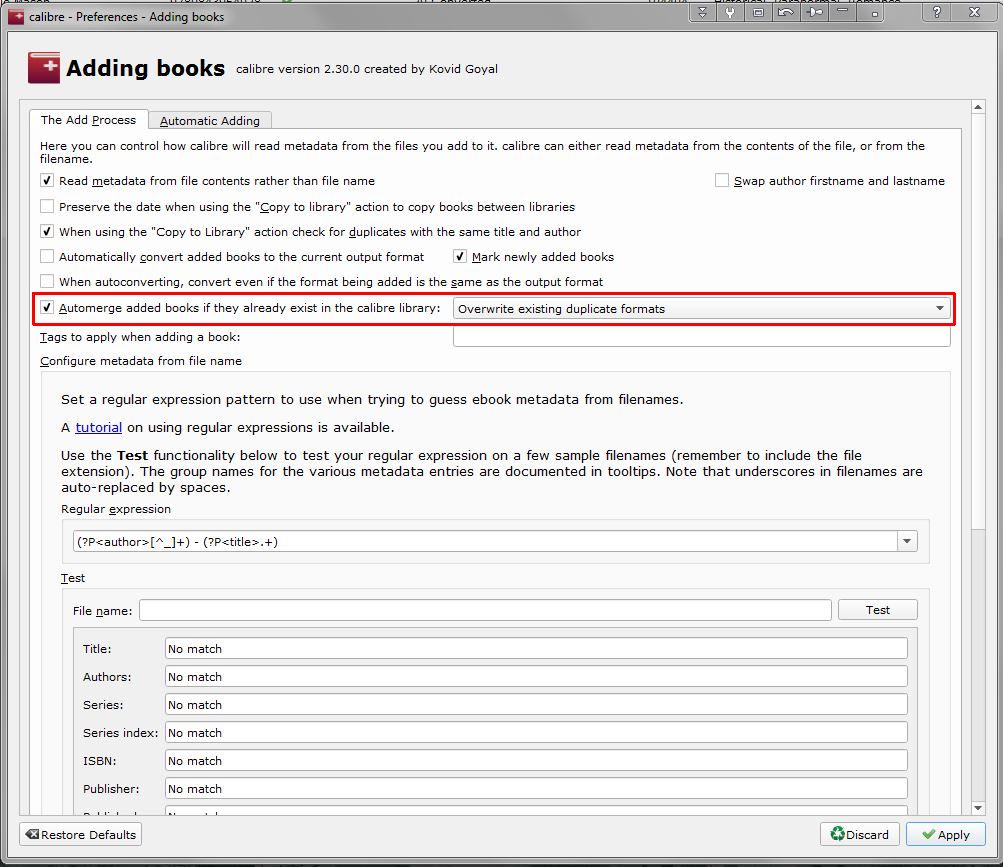Open the regular expressions tutorial link
Screen dimensions: 1003x867
coord(99,427)
